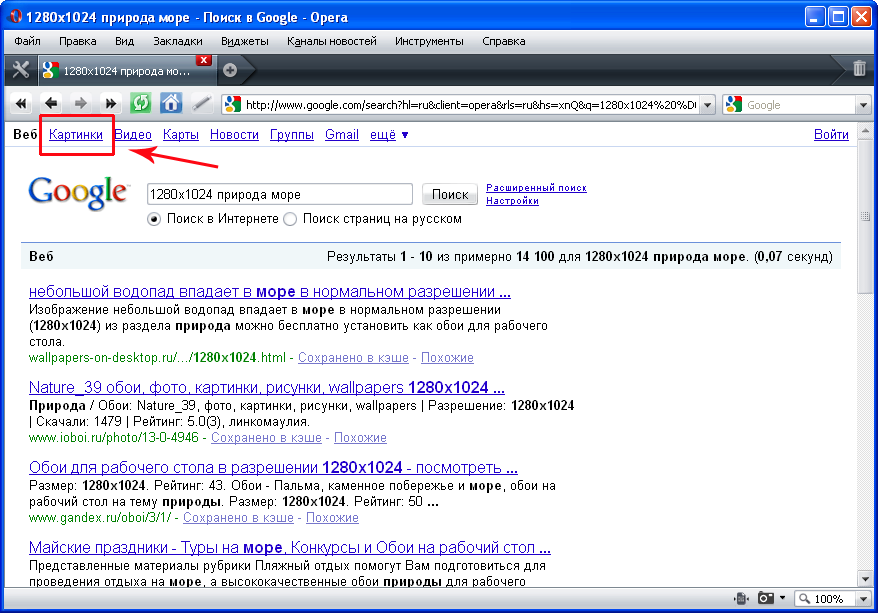
Task: Open the Новости link
Action: 234,135
